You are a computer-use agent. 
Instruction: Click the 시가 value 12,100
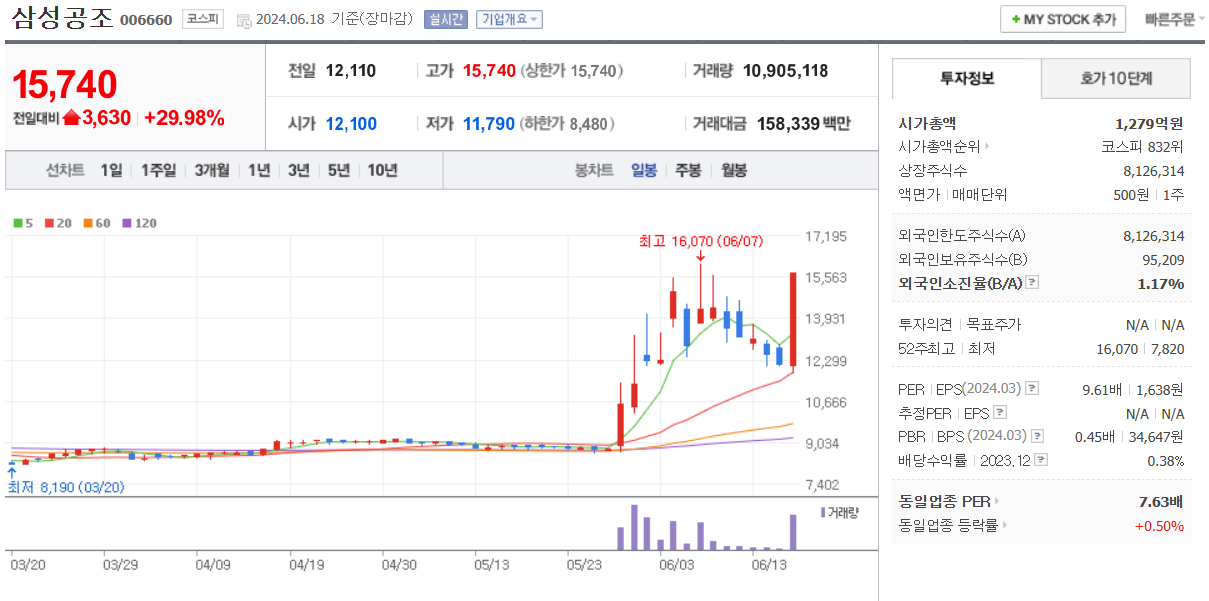pos(352,124)
